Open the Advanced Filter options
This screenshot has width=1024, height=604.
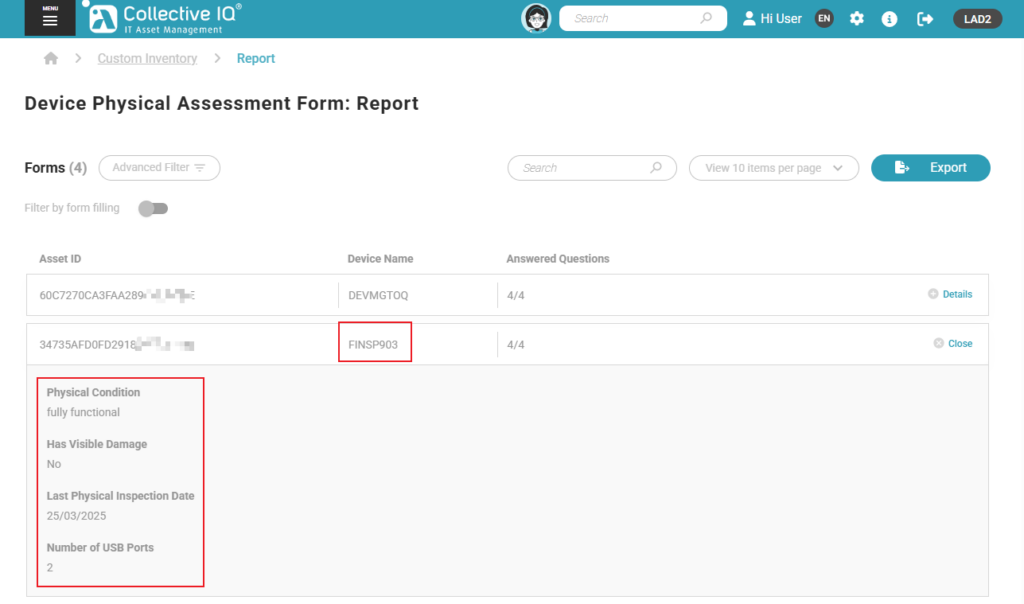point(159,167)
